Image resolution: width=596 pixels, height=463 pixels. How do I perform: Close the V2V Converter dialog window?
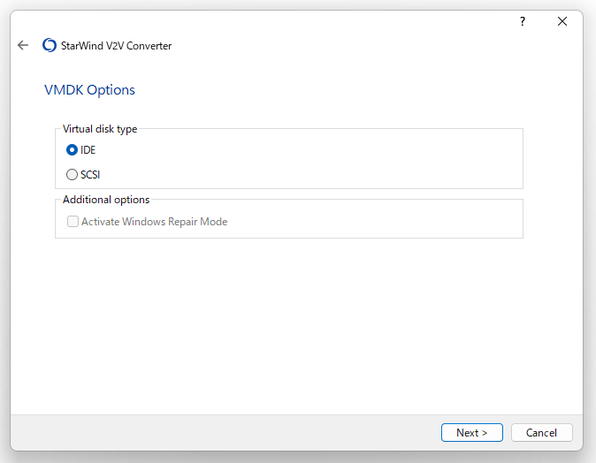click(x=562, y=21)
